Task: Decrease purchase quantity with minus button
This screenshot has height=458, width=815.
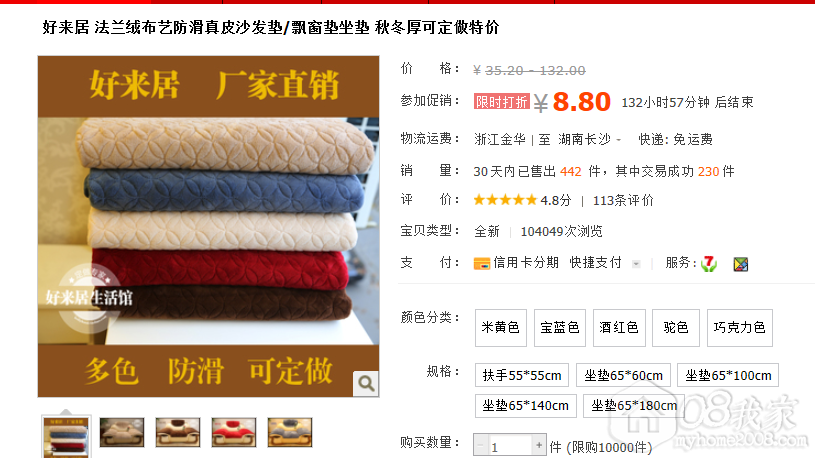Action: pos(480,446)
